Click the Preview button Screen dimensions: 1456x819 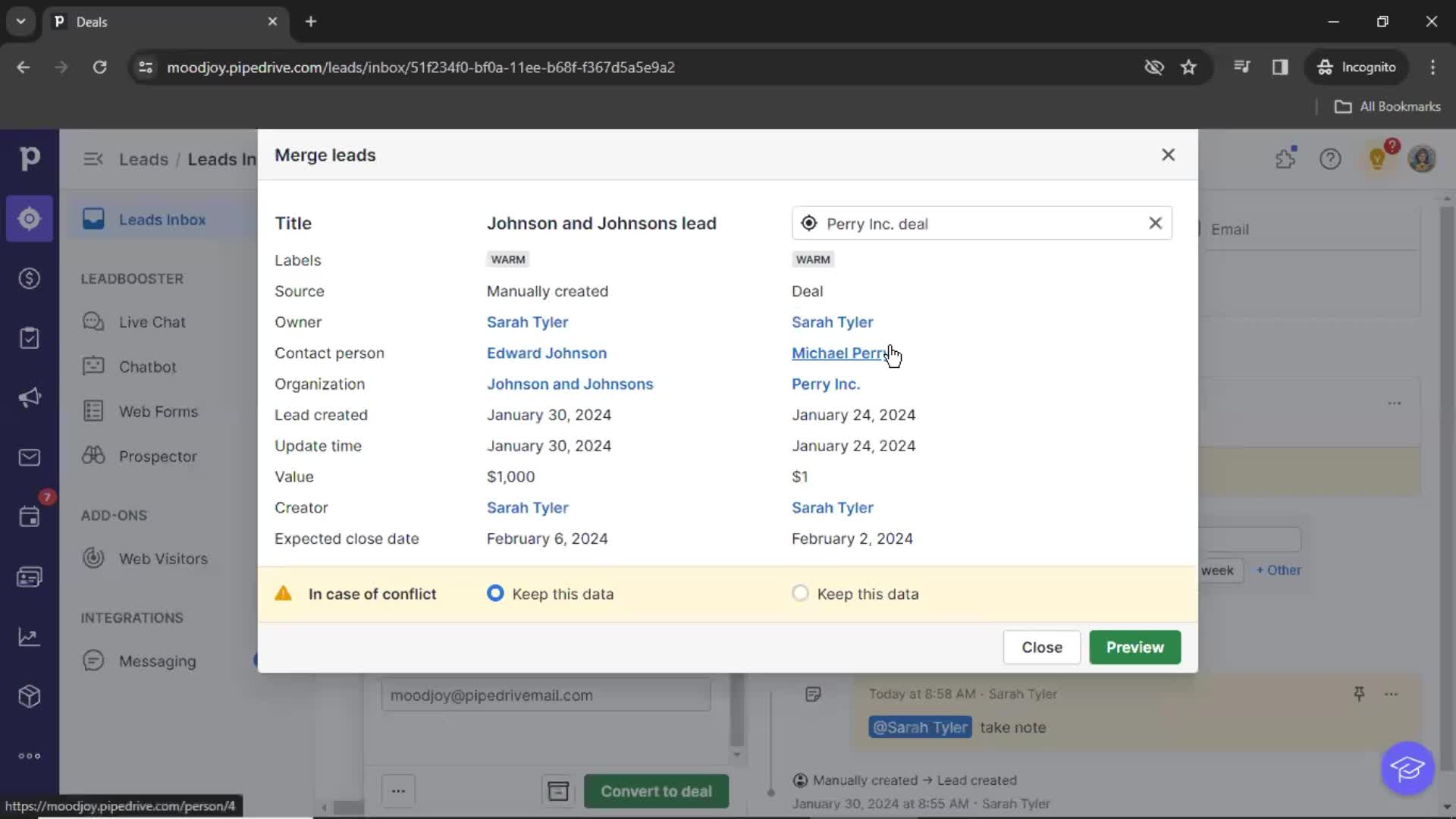tap(1134, 648)
